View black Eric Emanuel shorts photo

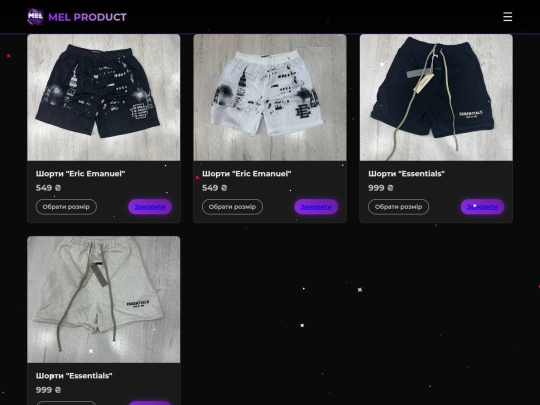(104, 97)
